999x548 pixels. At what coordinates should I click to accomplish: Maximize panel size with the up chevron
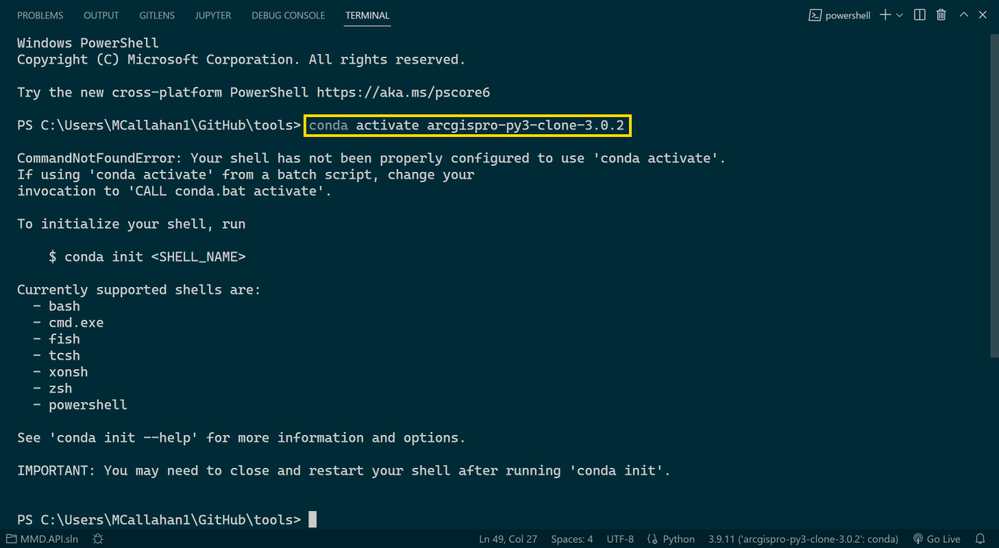point(964,15)
